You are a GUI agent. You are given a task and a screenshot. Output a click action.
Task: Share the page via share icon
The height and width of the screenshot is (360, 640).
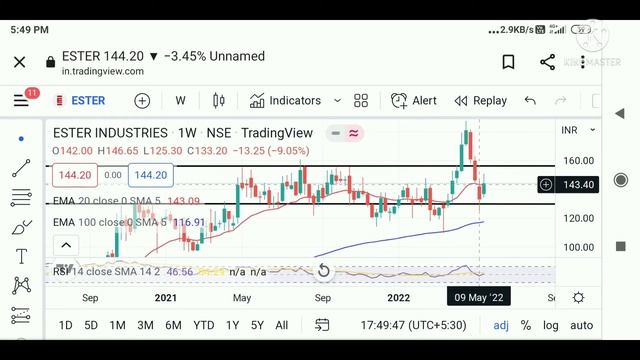547,62
